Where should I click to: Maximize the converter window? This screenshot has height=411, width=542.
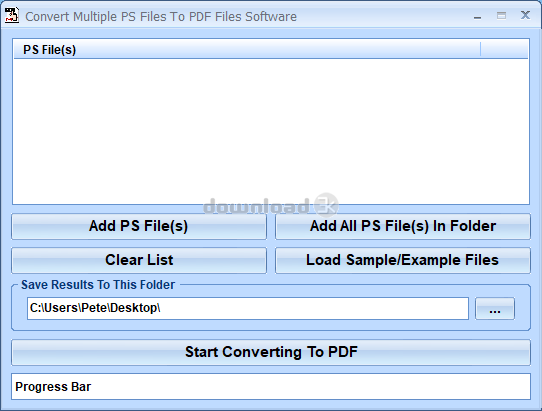click(501, 16)
